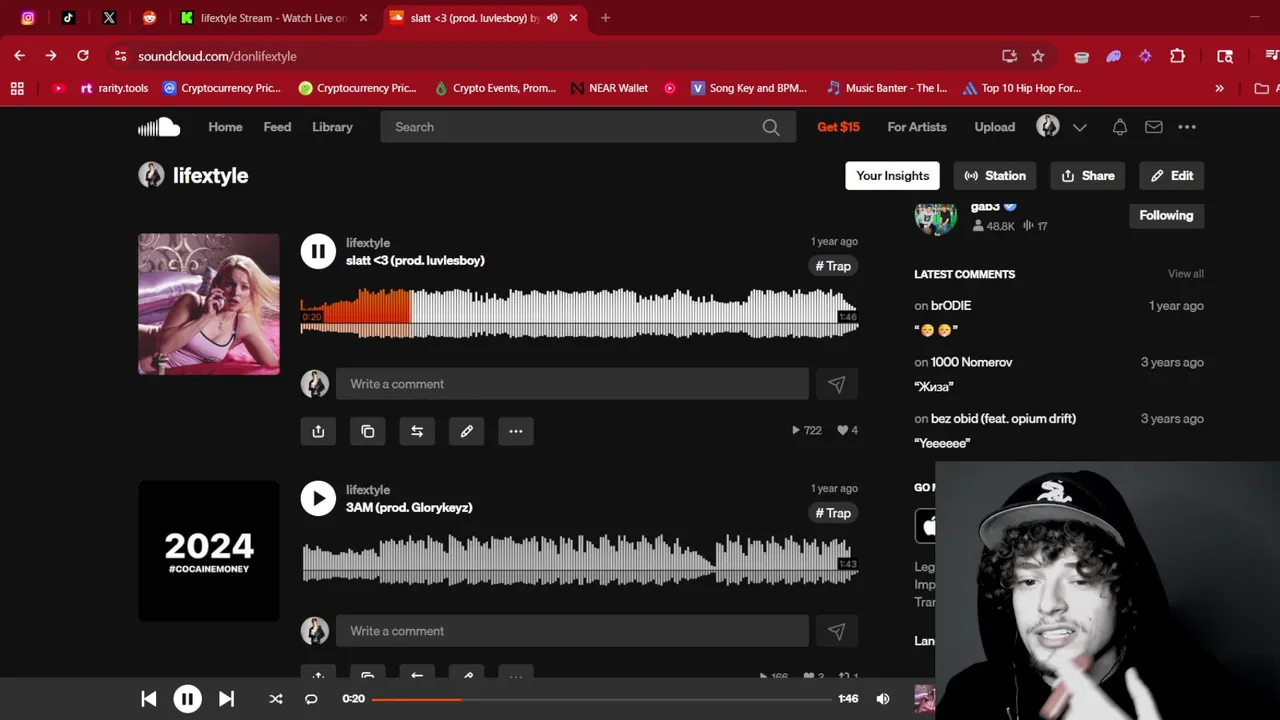The width and height of the screenshot is (1280, 720).
Task: Share the lifextyle profile
Action: click(1088, 175)
